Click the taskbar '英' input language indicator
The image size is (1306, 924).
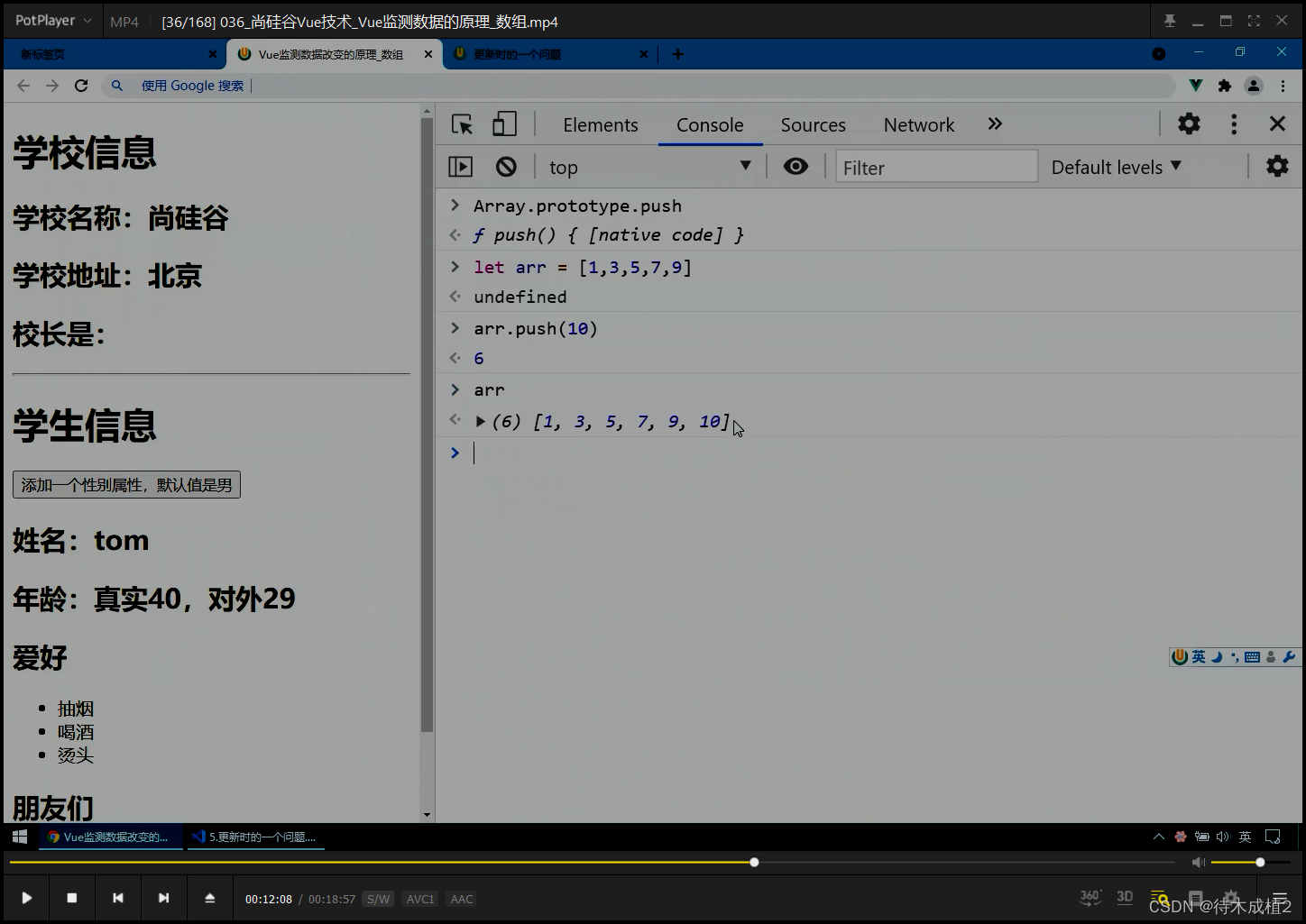pos(1246,837)
